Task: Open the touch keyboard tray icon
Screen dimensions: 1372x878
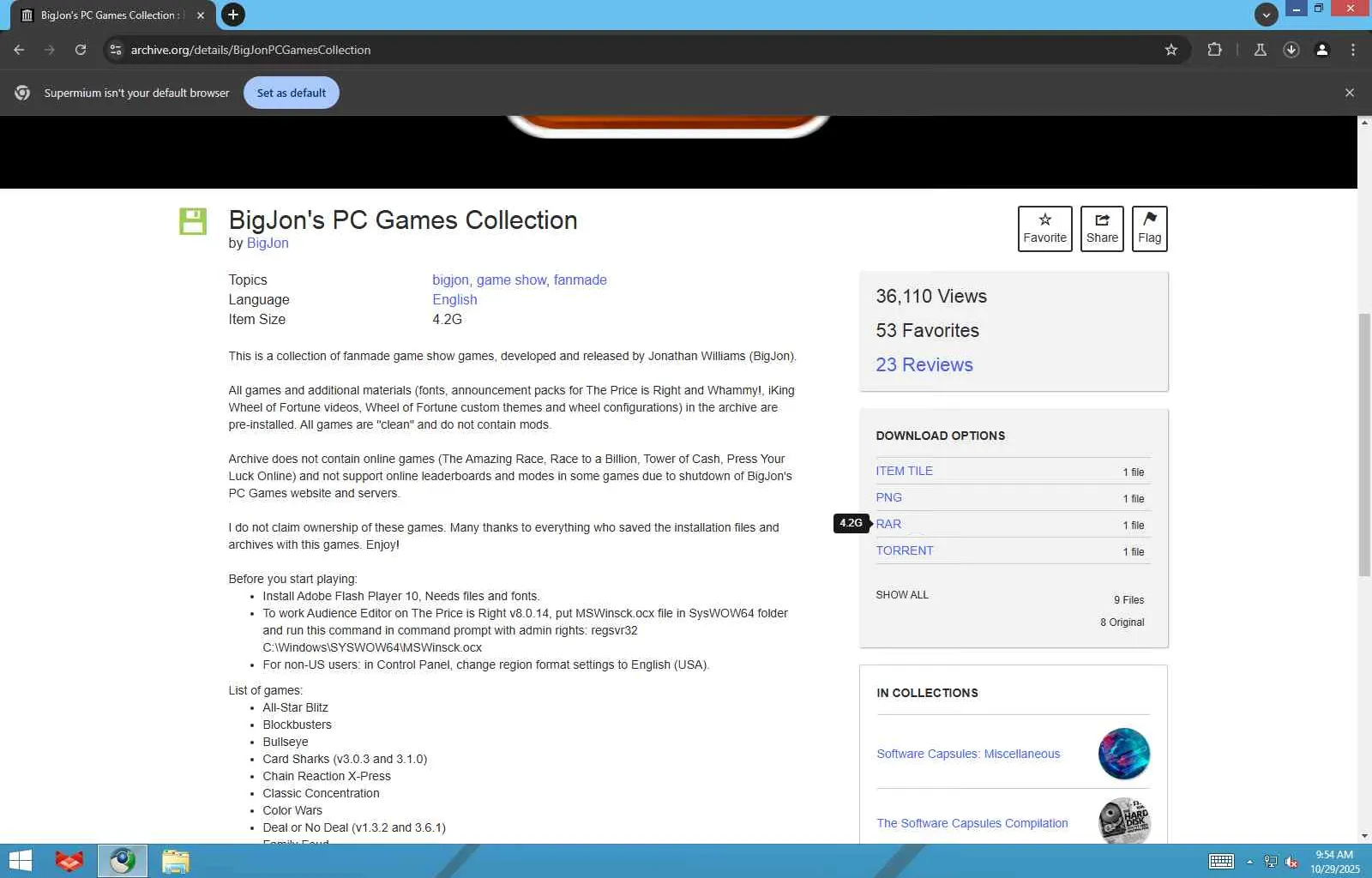Action: click(1221, 862)
